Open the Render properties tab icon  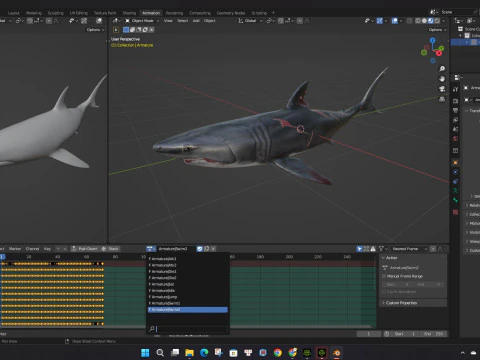(455, 101)
